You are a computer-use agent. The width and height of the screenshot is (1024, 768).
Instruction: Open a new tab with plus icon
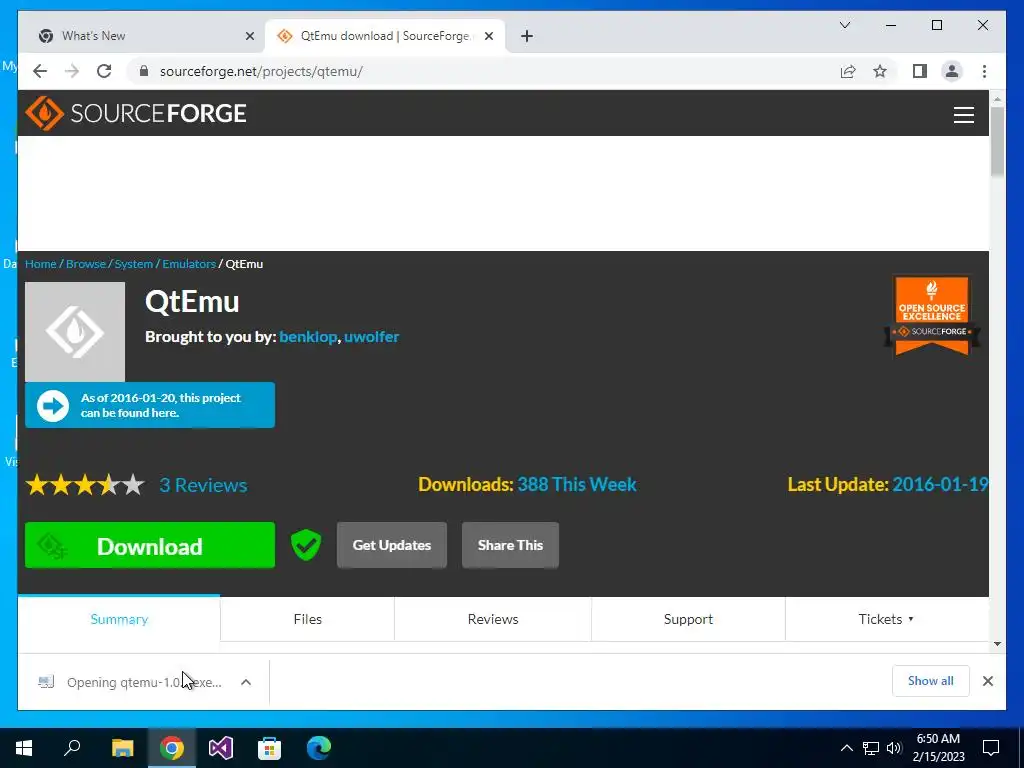point(527,36)
